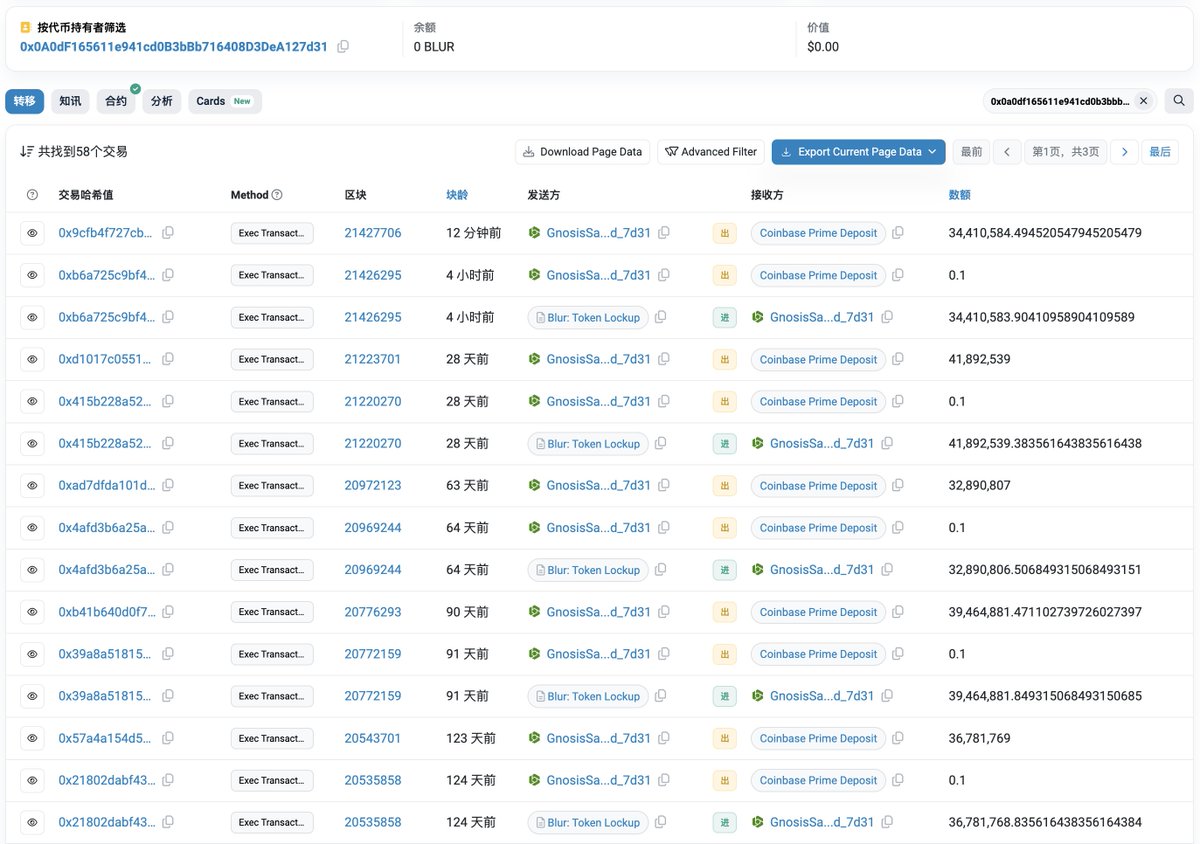The width and height of the screenshot is (1200, 844).
Task: Open GnosisSafe recipient in 36,781,768.835616438356164384 row
Action: 822,822
